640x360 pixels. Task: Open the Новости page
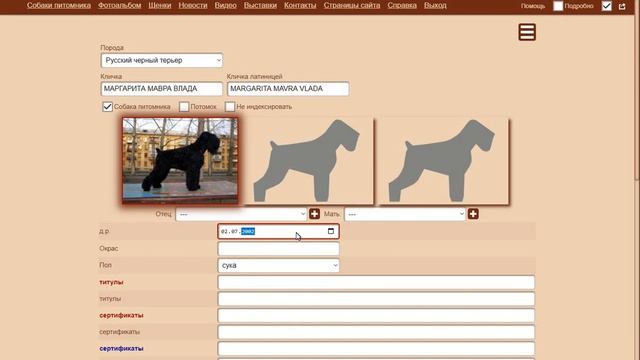pyautogui.click(x=193, y=5)
